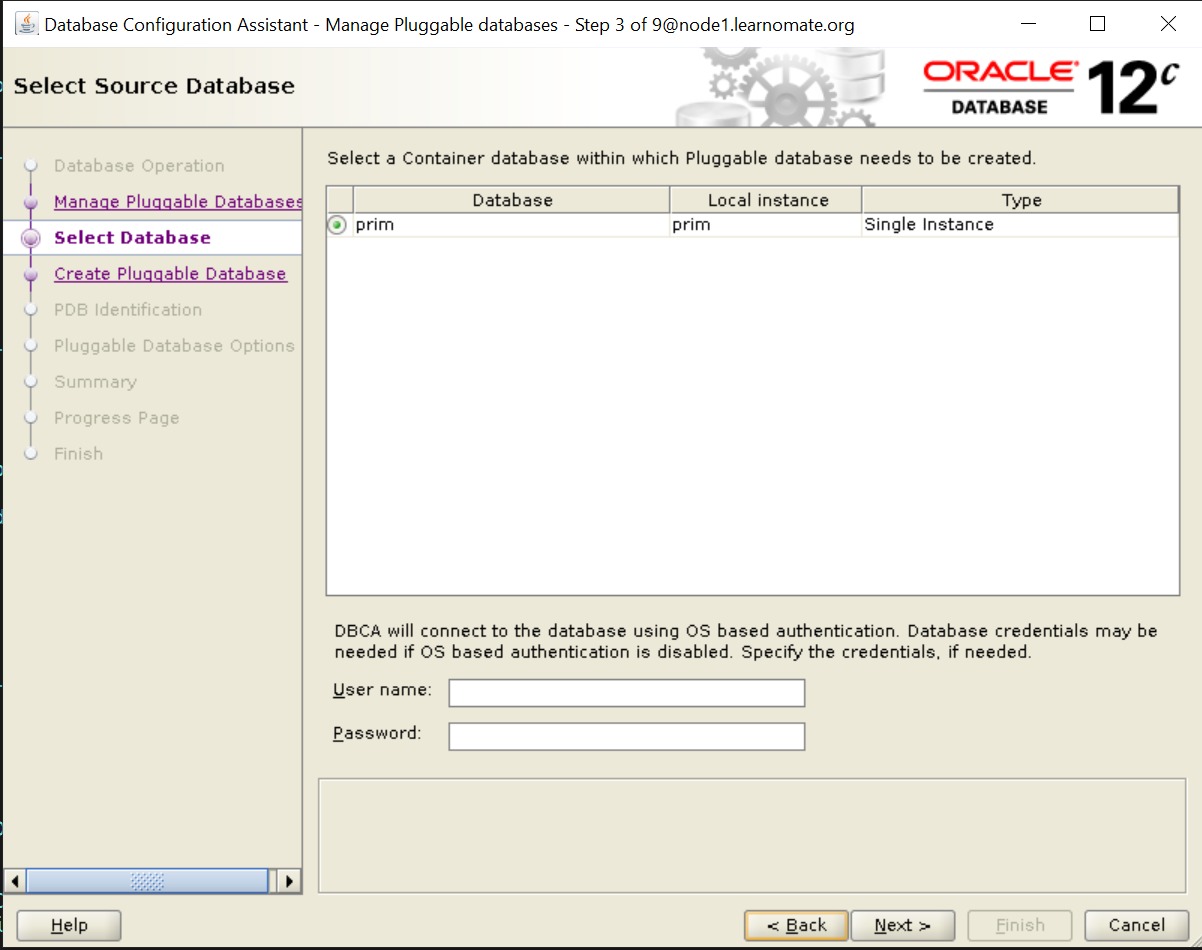Focus the User name input field

click(x=626, y=693)
